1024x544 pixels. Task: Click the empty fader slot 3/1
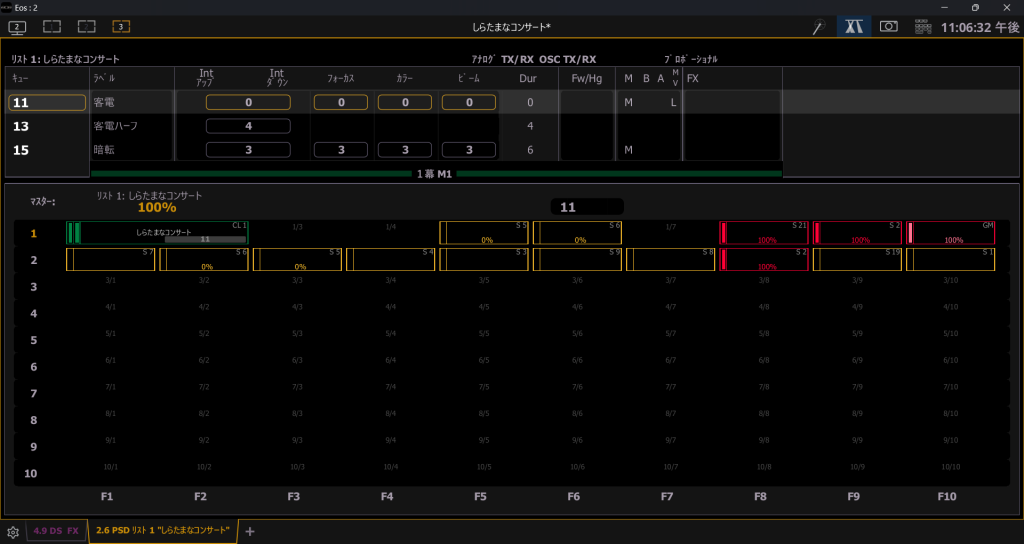(111, 286)
